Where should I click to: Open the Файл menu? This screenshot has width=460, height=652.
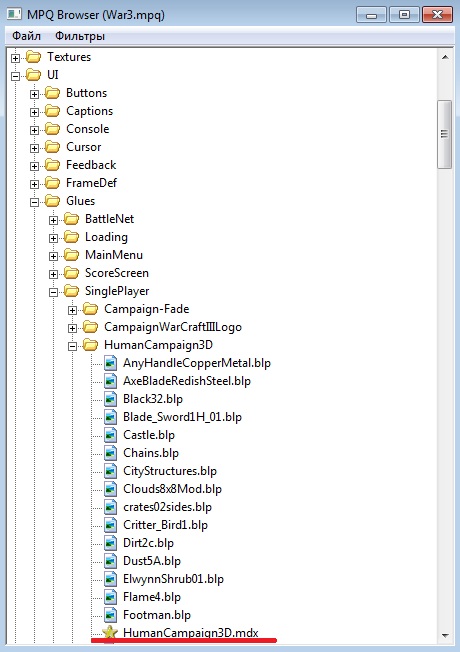tap(26, 36)
